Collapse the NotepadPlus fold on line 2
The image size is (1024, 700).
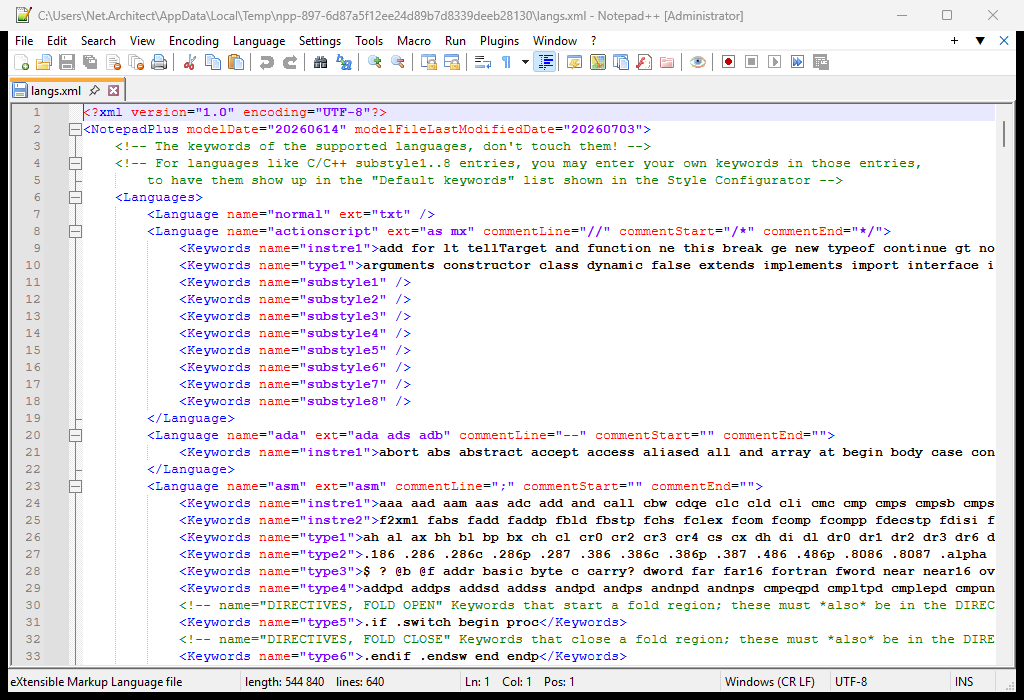pos(76,129)
